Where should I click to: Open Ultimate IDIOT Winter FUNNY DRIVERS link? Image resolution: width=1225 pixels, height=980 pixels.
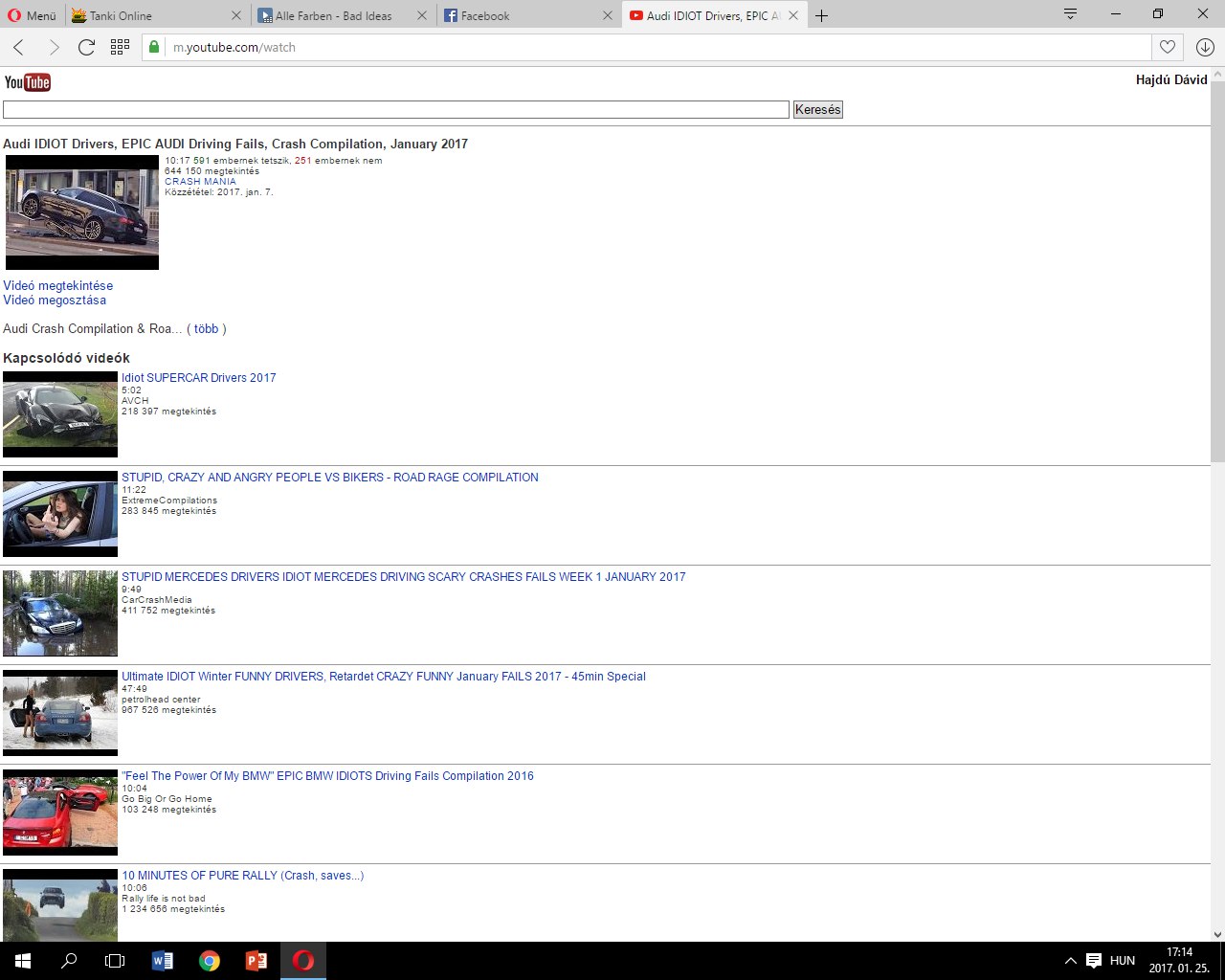pyautogui.click(x=383, y=676)
